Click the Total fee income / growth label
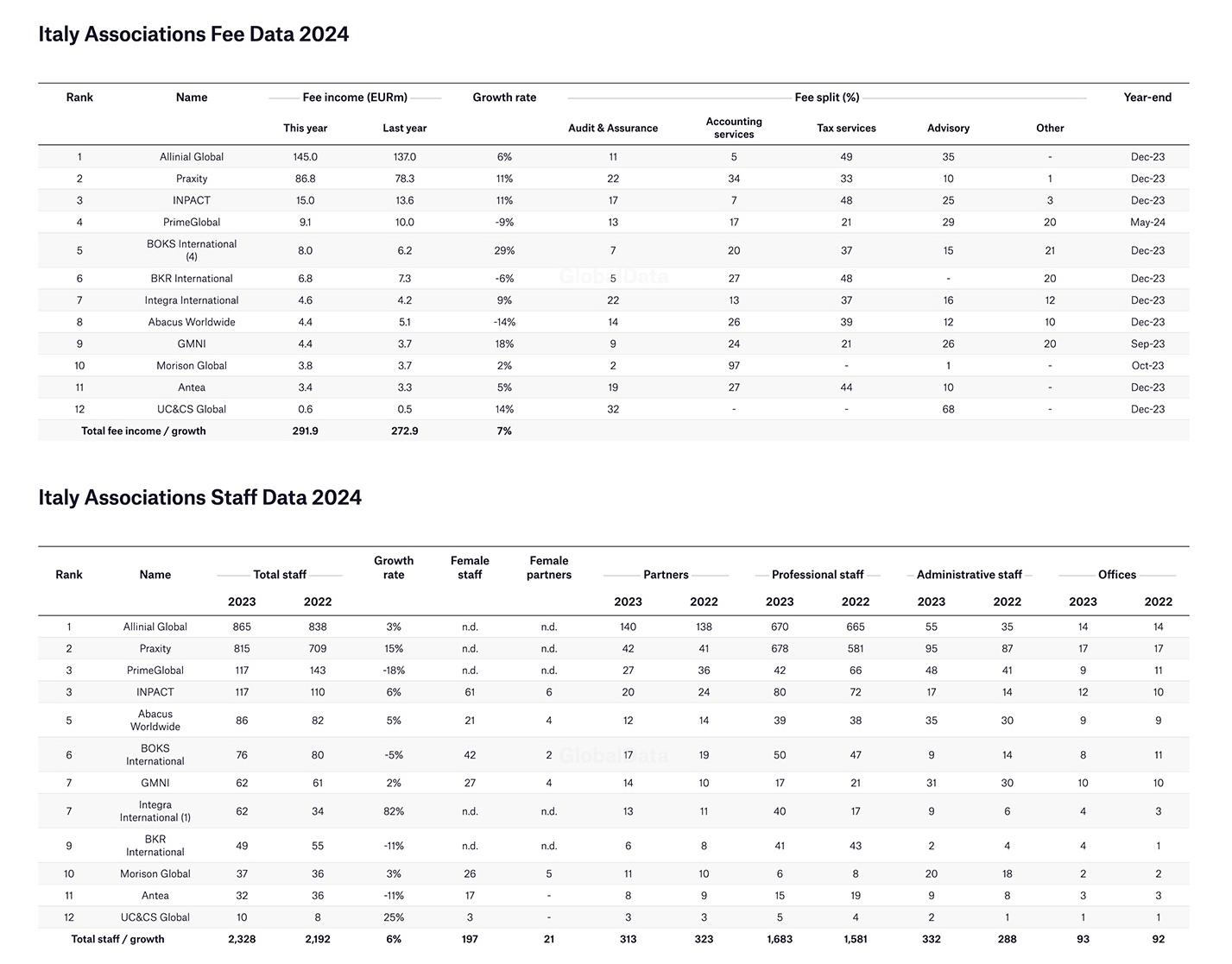Image resolution: width=1232 pixels, height=964 pixels. pyautogui.click(x=143, y=432)
